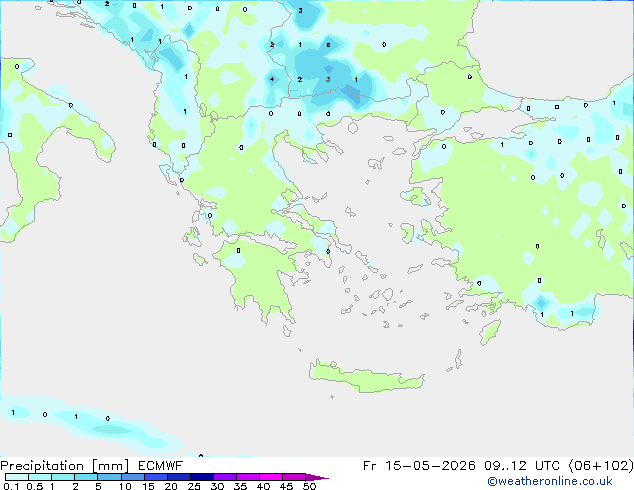
Task: Click the 'Precipitation' title text
Action: coord(42,466)
